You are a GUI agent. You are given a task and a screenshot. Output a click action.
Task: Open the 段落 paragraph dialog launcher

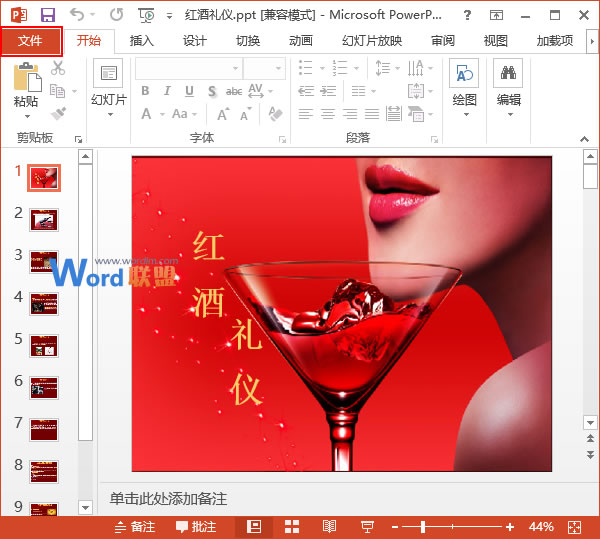434,140
